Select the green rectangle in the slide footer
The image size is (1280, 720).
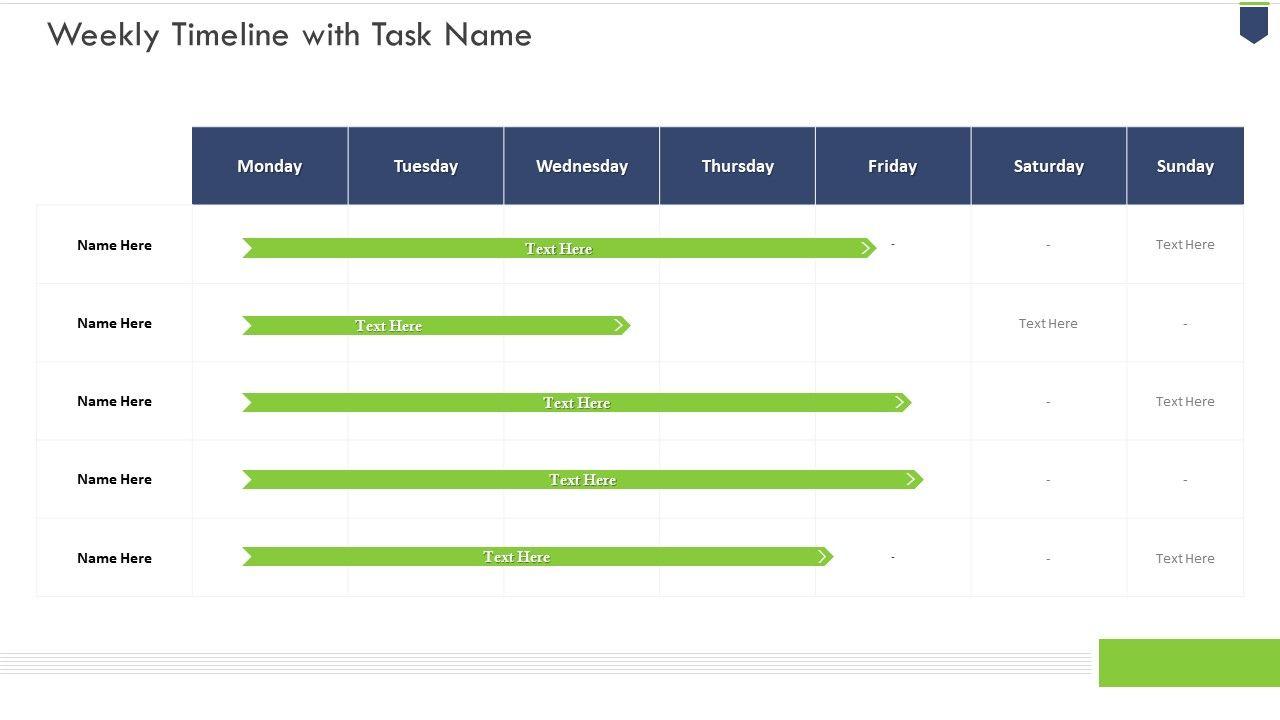click(1189, 663)
